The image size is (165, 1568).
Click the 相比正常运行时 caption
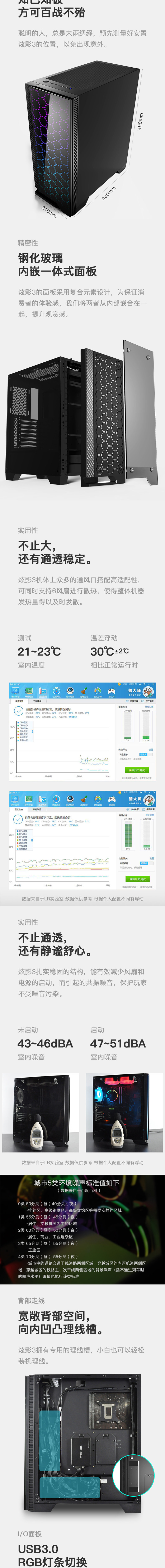click(114, 665)
